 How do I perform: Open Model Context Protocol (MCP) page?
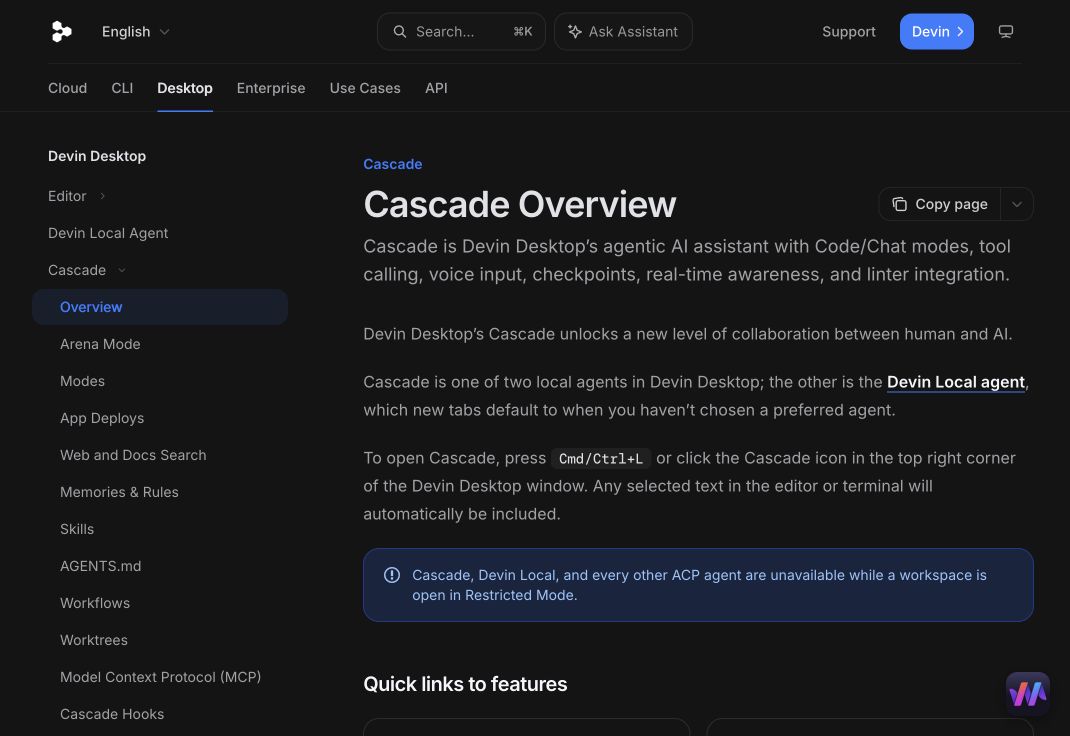point(160,677)
